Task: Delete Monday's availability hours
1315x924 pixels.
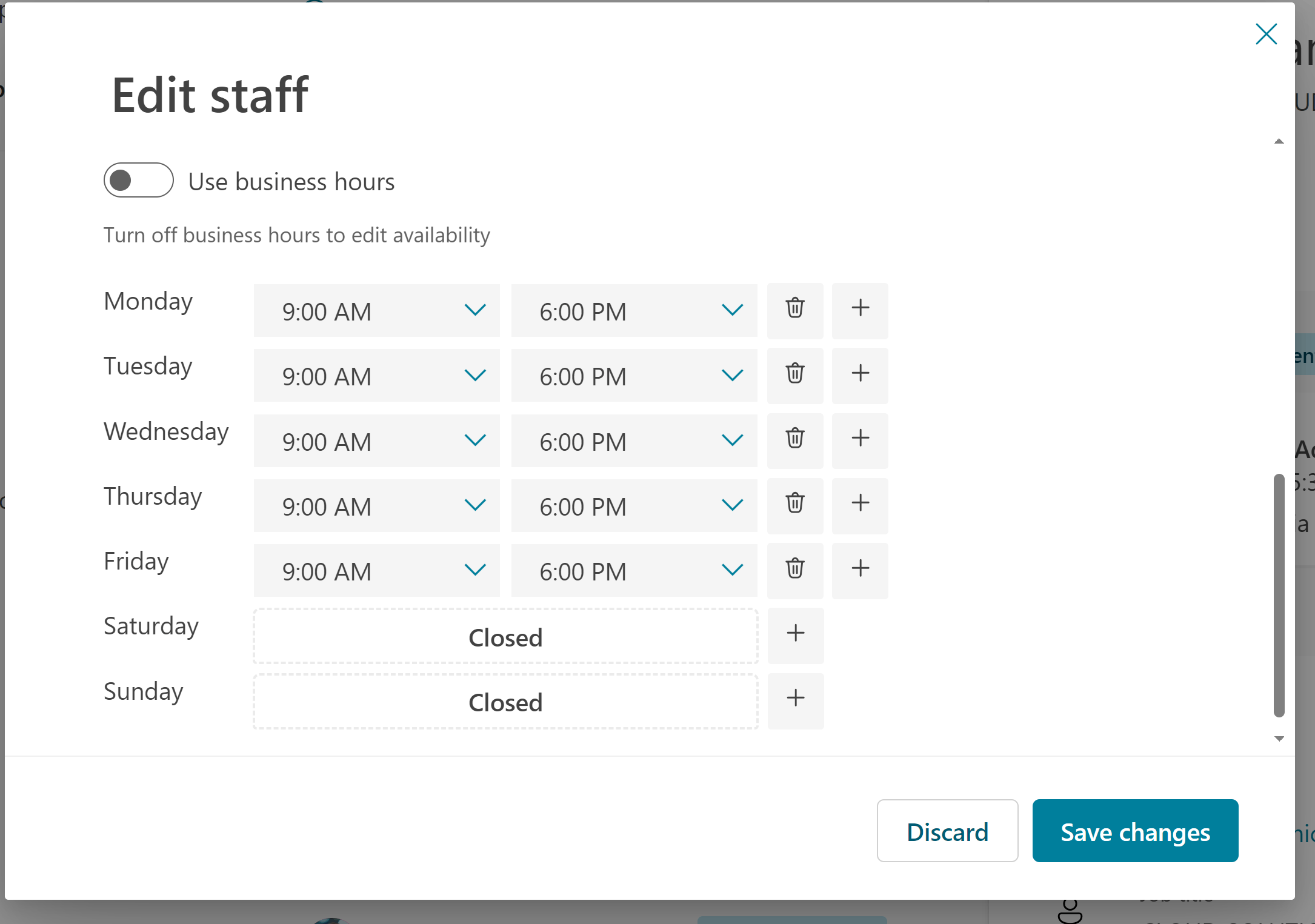Action: (x=795, y=310)
